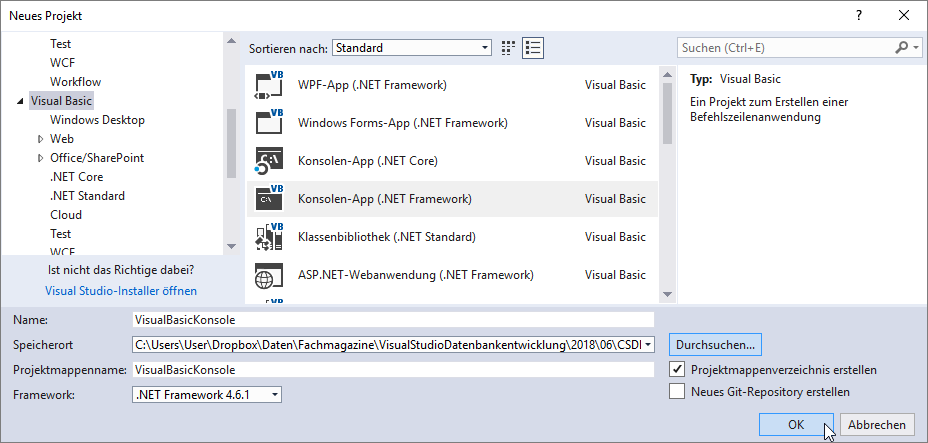Open the Speicherort path dropdown arrow
The height and width of the screenshot is (443, 928).
[x=648, y=344]
